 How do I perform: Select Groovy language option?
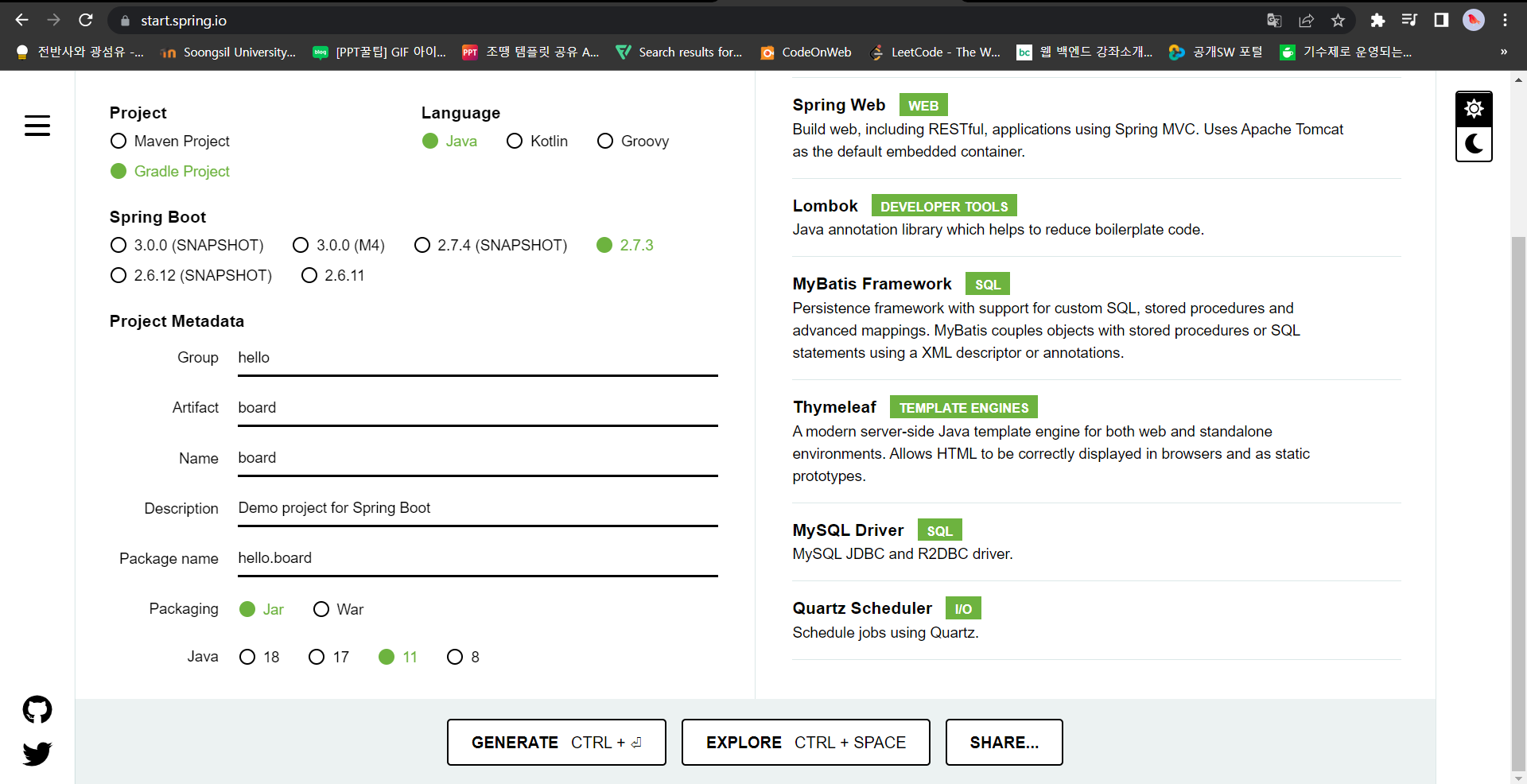634,141
